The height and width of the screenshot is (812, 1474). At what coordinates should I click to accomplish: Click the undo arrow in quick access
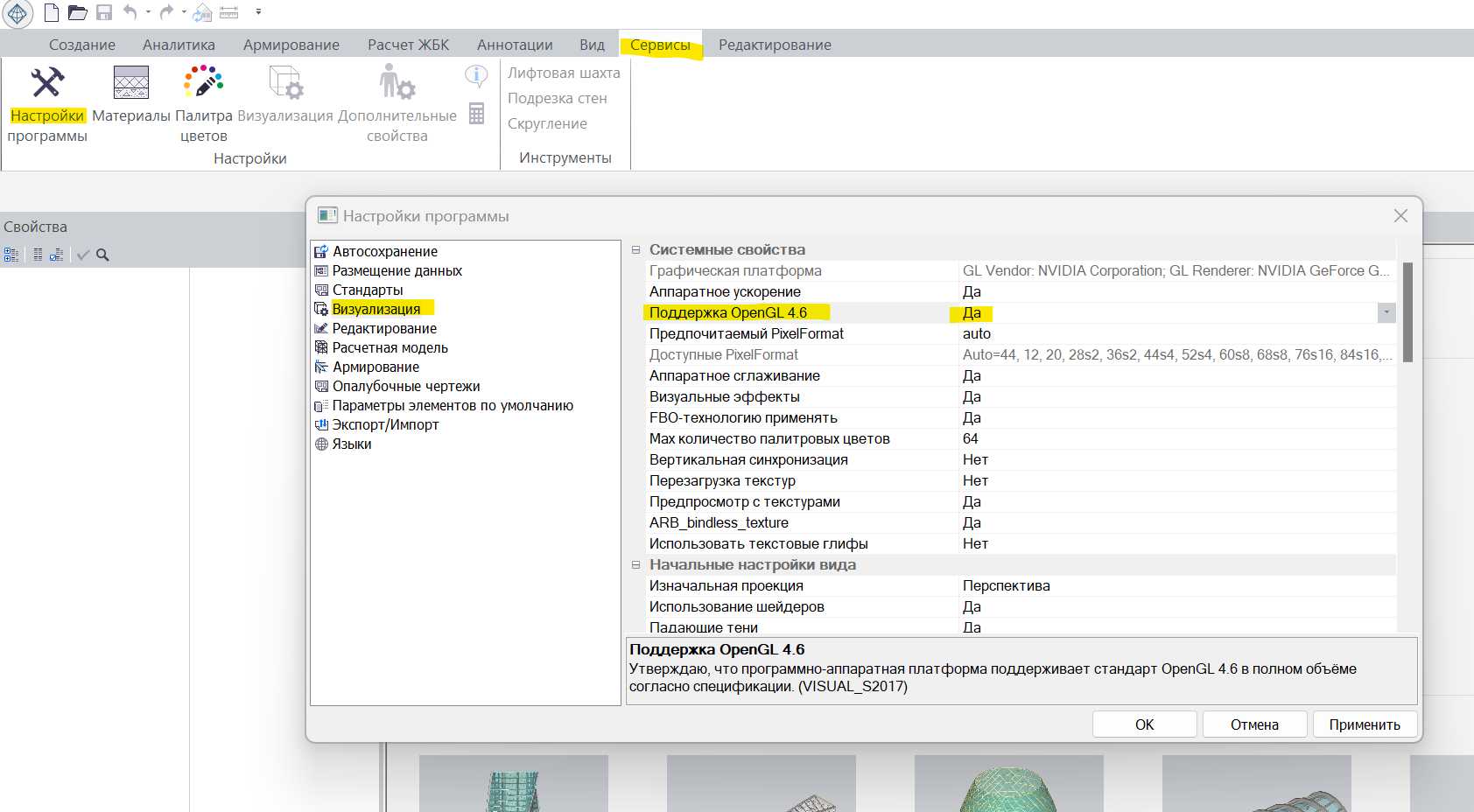[x=130, y=12]
